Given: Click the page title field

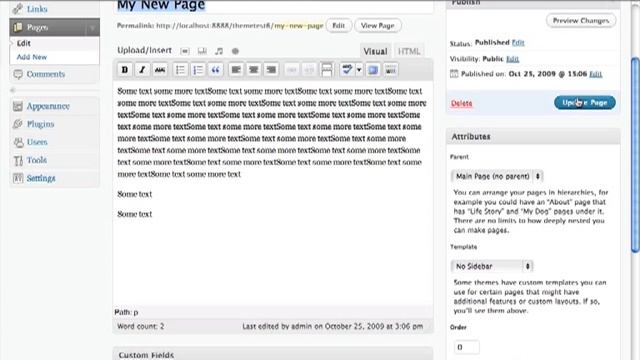Looking at the screenshot, I should [x=273, y=6].
